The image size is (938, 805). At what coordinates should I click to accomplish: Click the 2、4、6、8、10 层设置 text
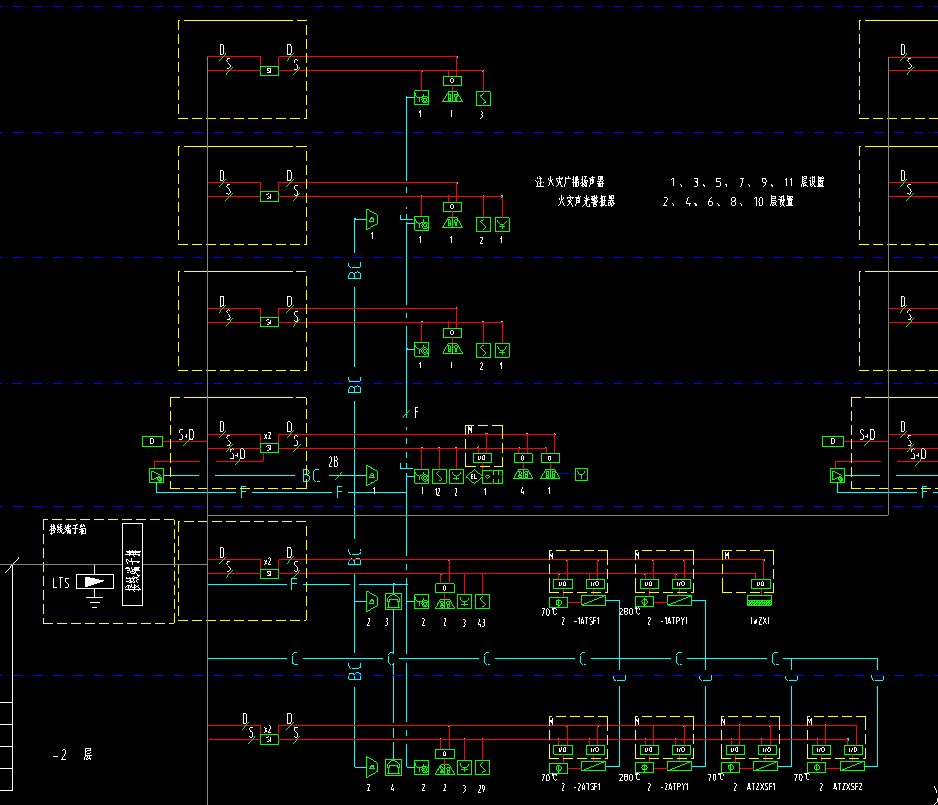728,202
